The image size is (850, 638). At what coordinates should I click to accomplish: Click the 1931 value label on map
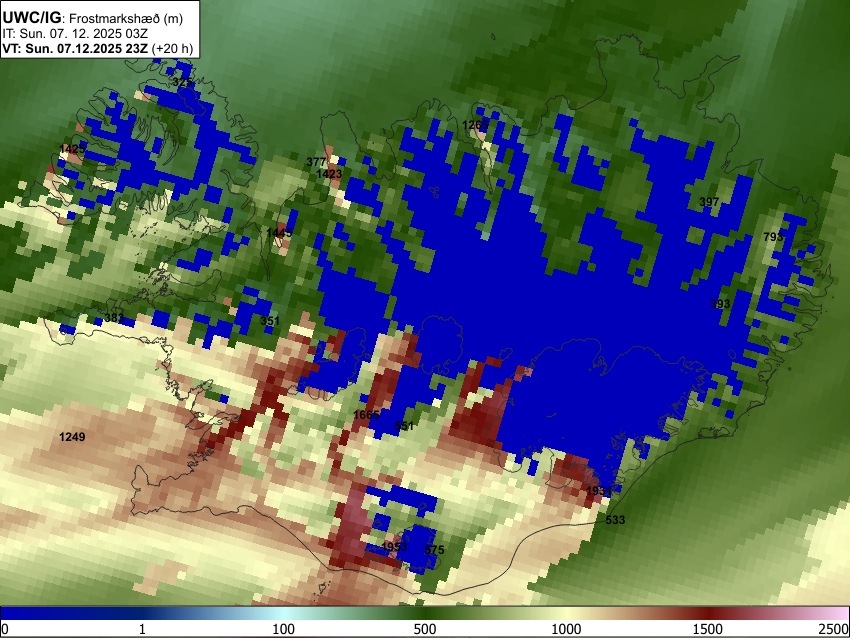pyautogui.click(x=599, y=491)
